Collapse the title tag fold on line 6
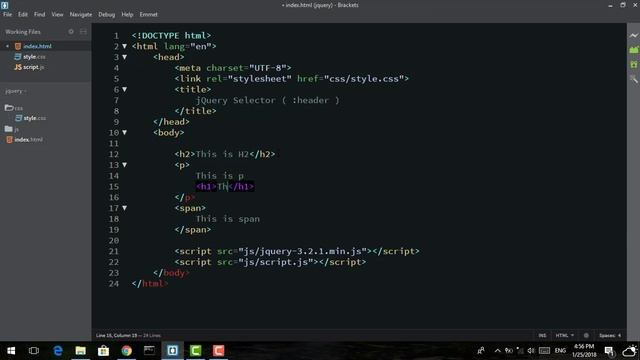The width and height of the screenshot is (640, 360). pos(124,89)
